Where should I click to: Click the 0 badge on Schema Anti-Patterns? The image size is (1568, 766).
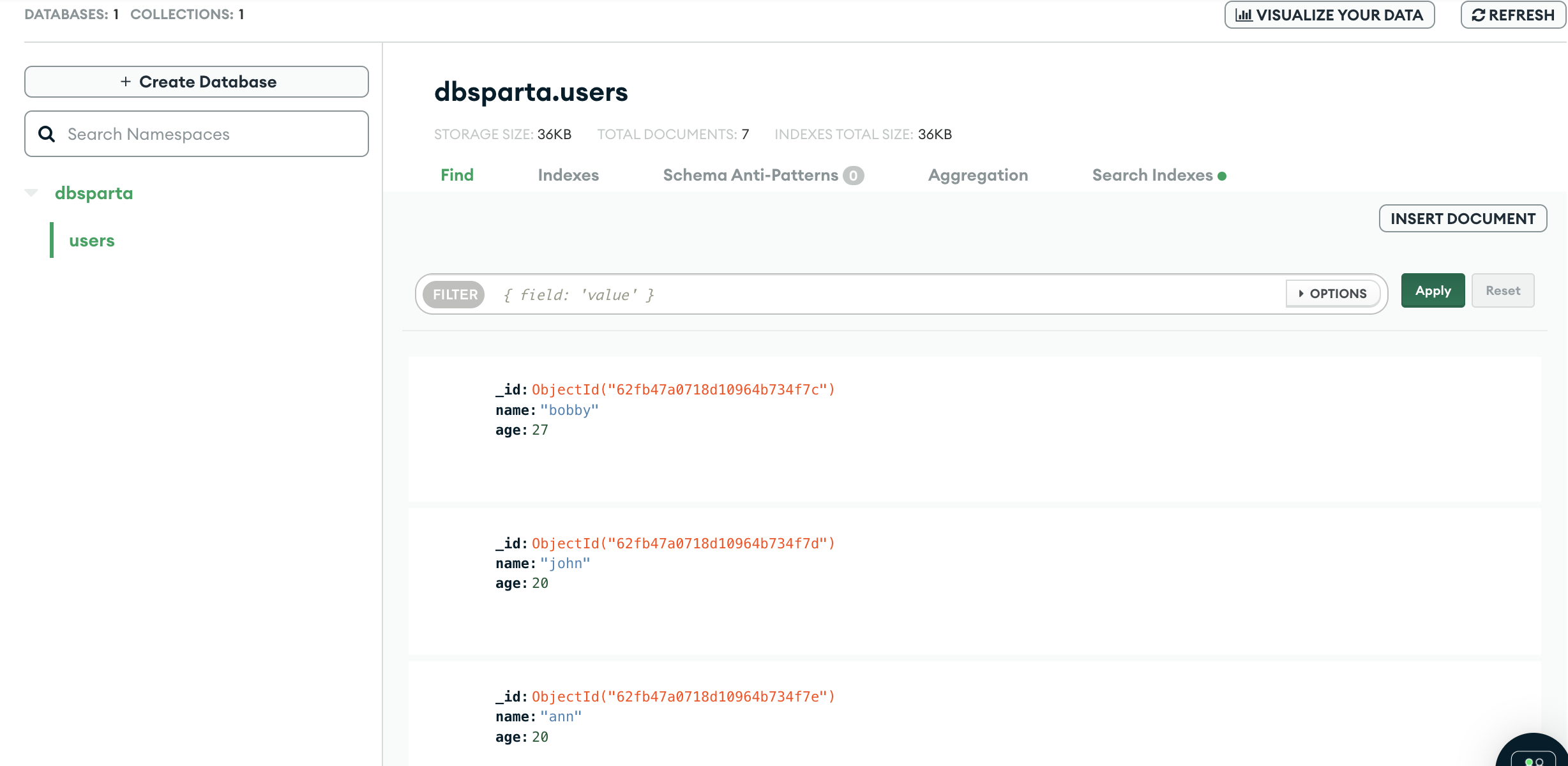click(853, 176)
